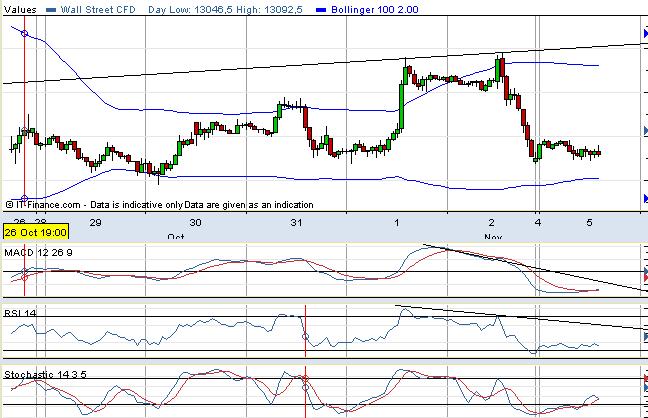
Task: Click the cursor circle on the RSI line
Action: [x=305, y=337]
